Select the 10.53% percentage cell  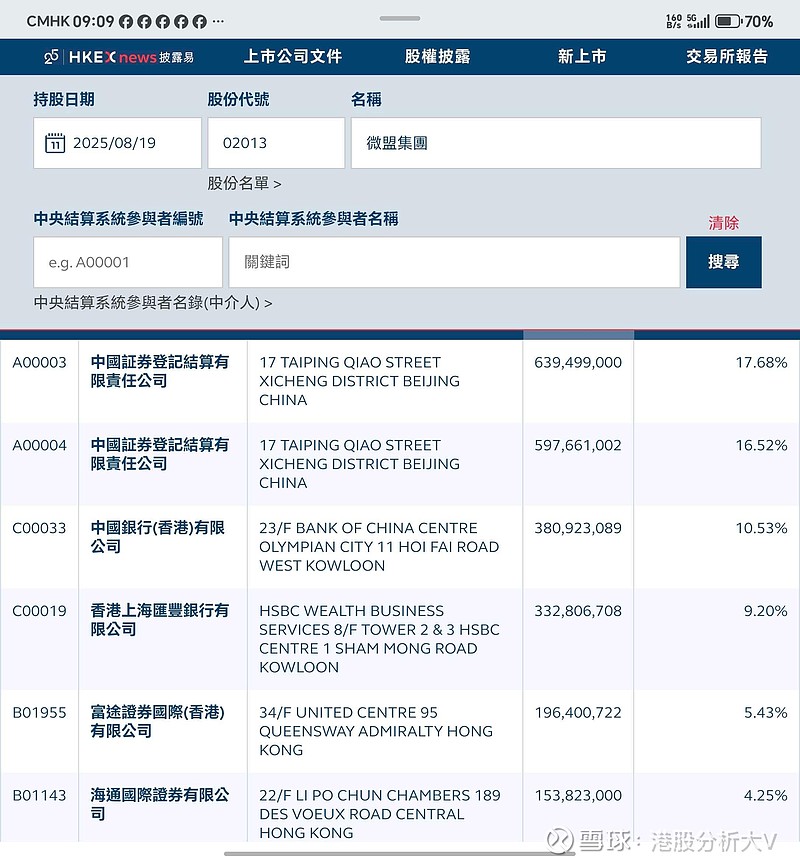[761, 528]
